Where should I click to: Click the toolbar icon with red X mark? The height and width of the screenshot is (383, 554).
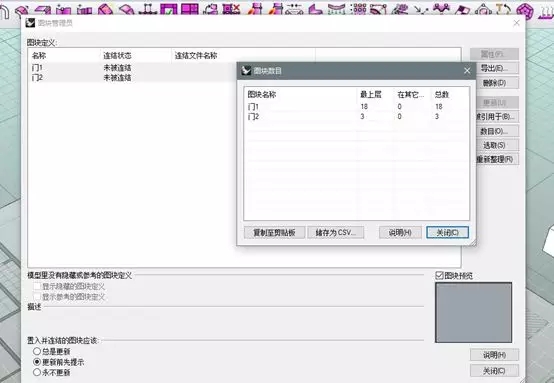click(232, 8)
